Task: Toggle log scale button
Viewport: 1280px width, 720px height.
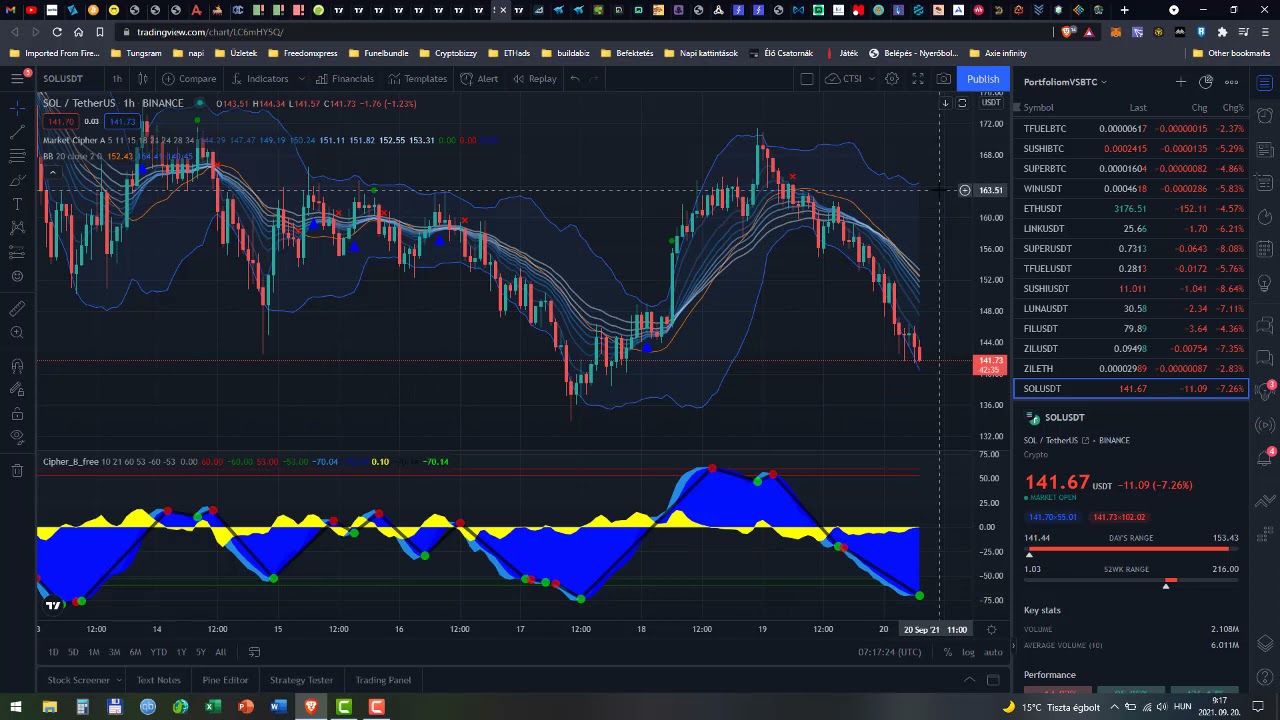Action: pyautogui.click(x=968, y=652)
